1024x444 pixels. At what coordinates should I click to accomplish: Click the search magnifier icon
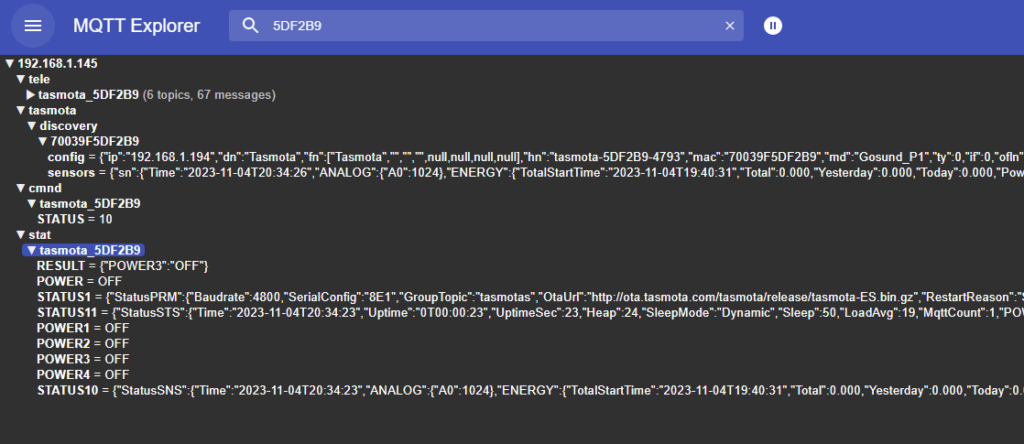[x=250, y=26]
